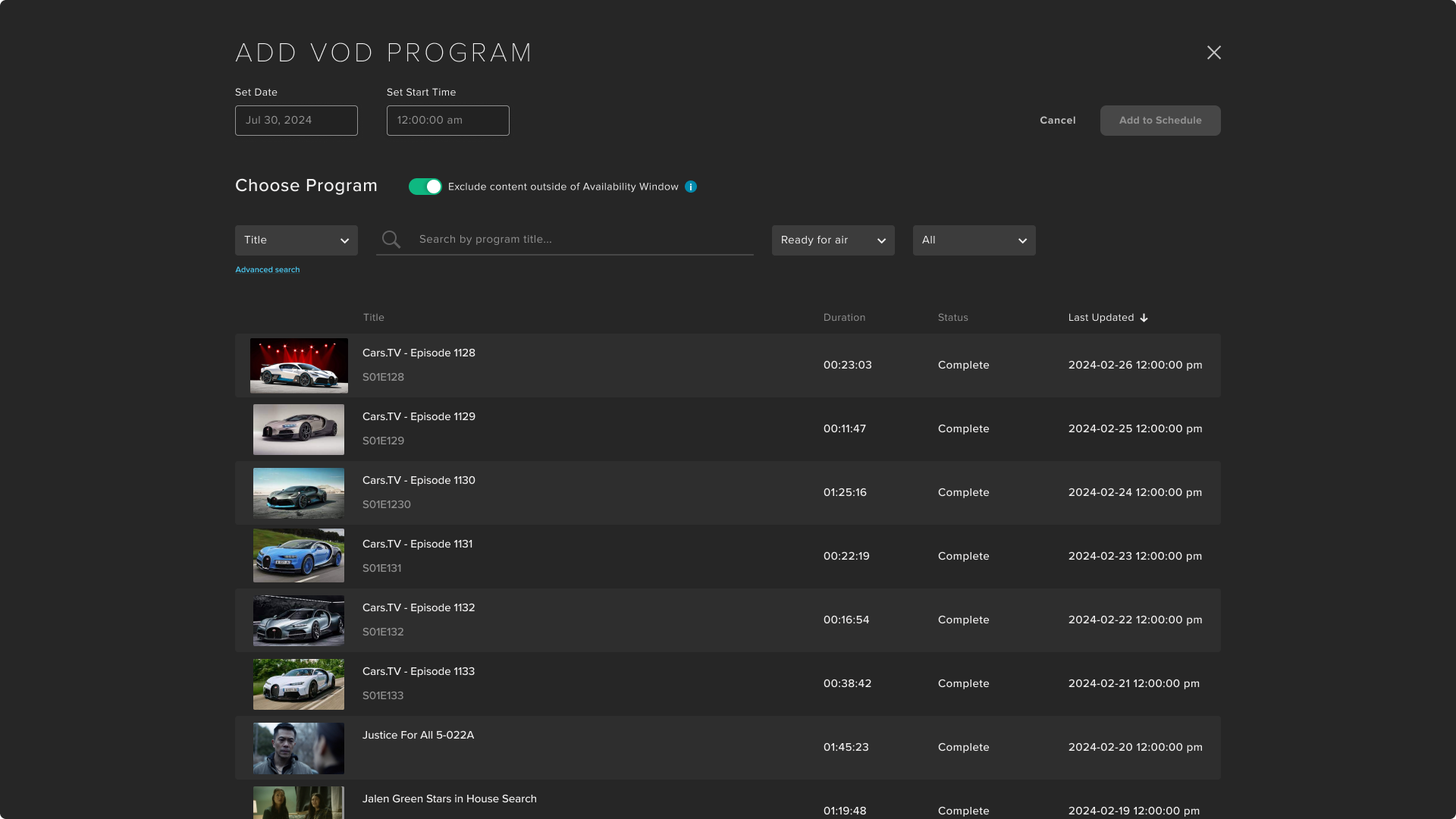
Task: Click date 2024-02-25 12:00:00 pm
Action: (x=1135, y=429)
